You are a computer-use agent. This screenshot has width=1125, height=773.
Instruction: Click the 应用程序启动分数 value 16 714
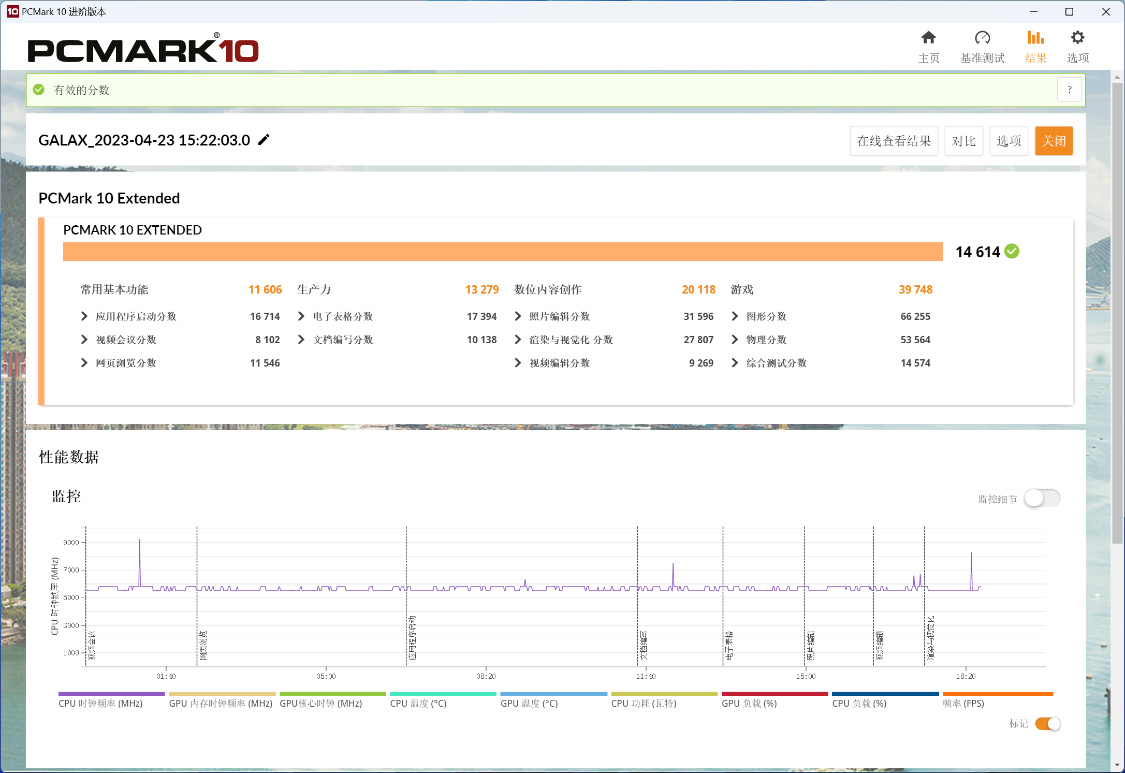265,317
